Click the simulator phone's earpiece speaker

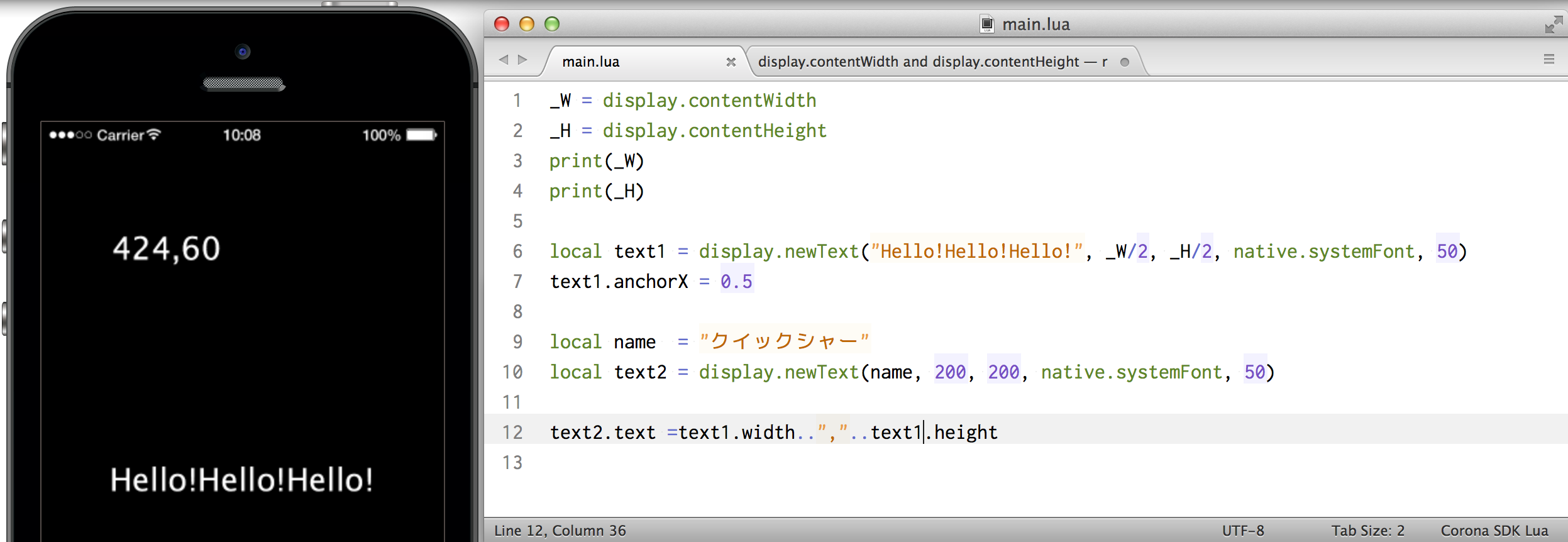click(243, 84)
